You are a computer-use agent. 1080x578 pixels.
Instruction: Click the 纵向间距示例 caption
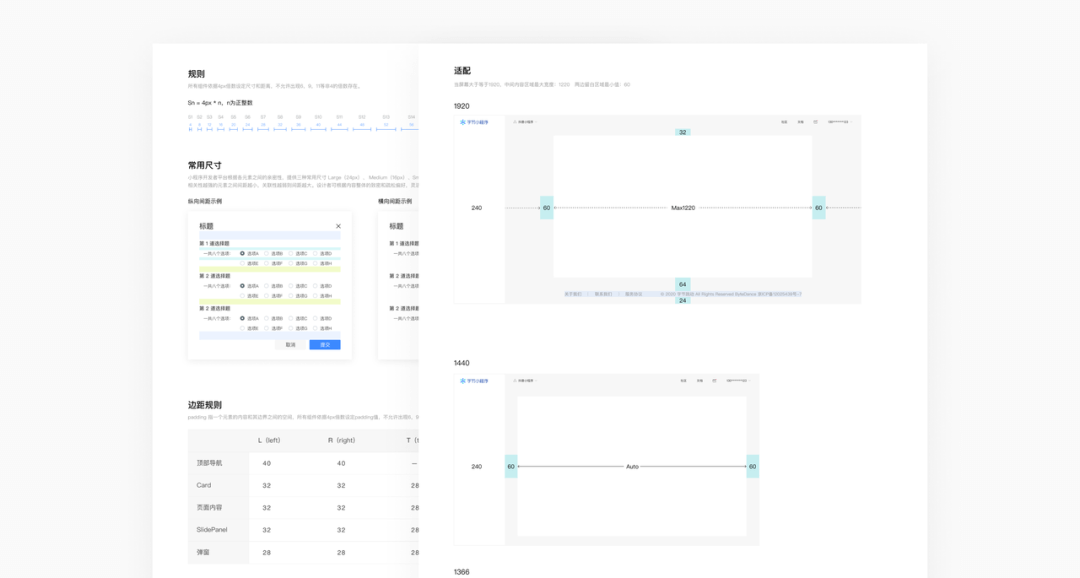pos(205,201)
